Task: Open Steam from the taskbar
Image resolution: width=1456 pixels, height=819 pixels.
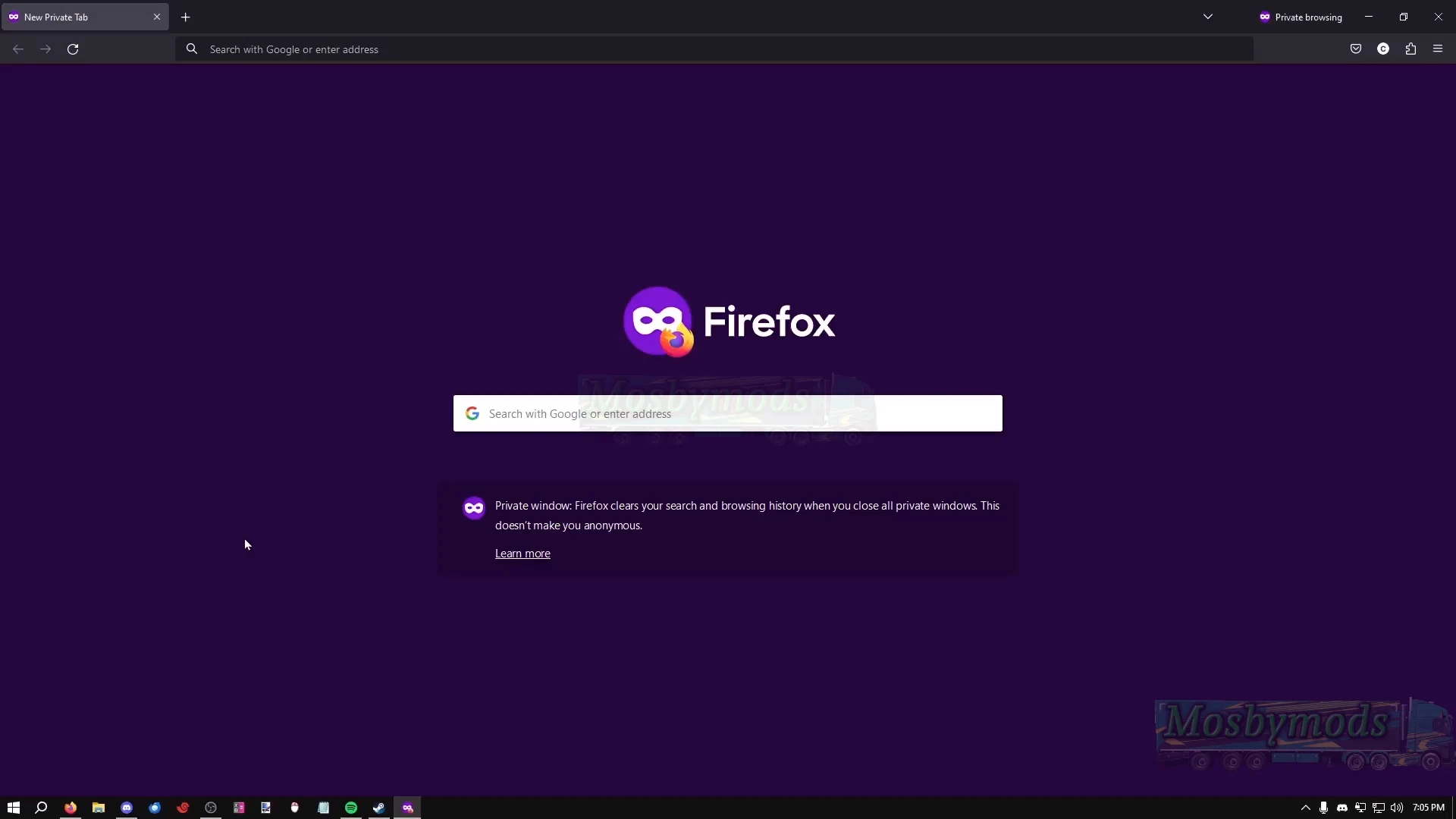Action: (x=379, y=808)
